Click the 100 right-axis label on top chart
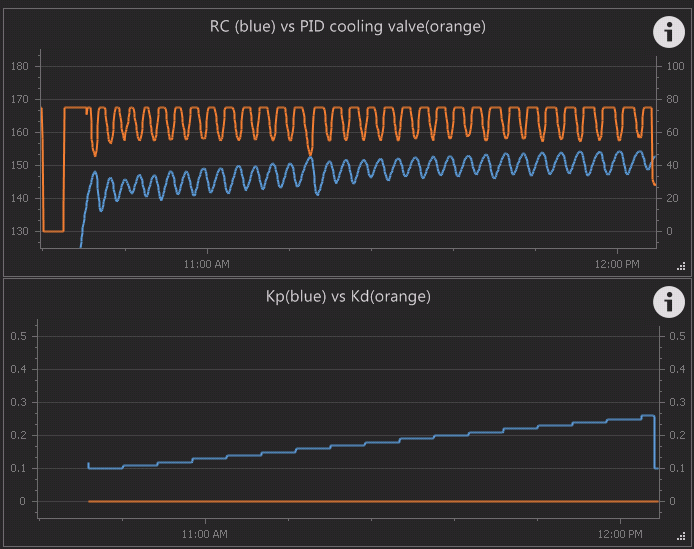Image resolution: width=694 pixels, height=549 pixels. [x=675, y=66]
